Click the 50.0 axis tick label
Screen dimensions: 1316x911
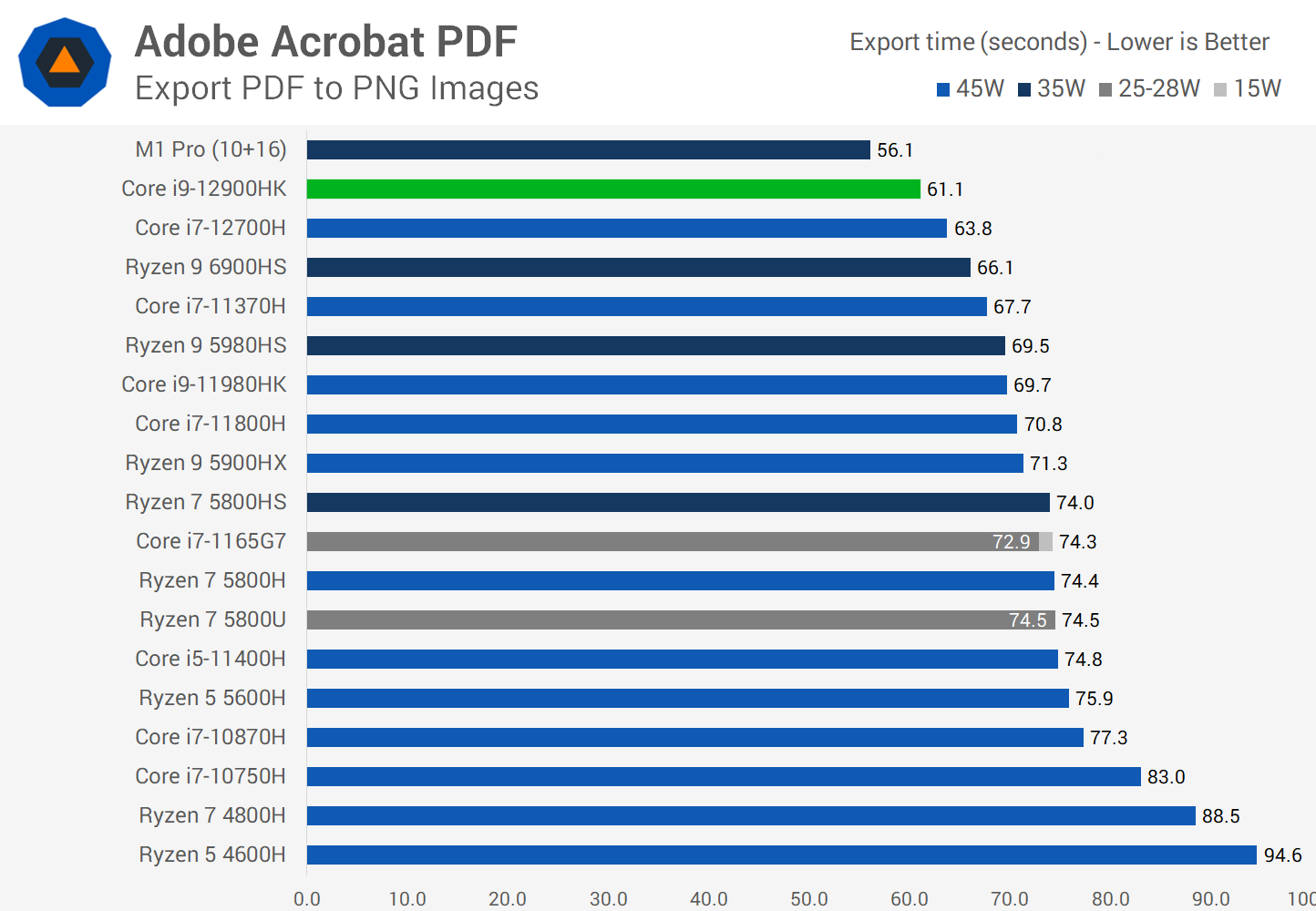click(x=809, y=899)
